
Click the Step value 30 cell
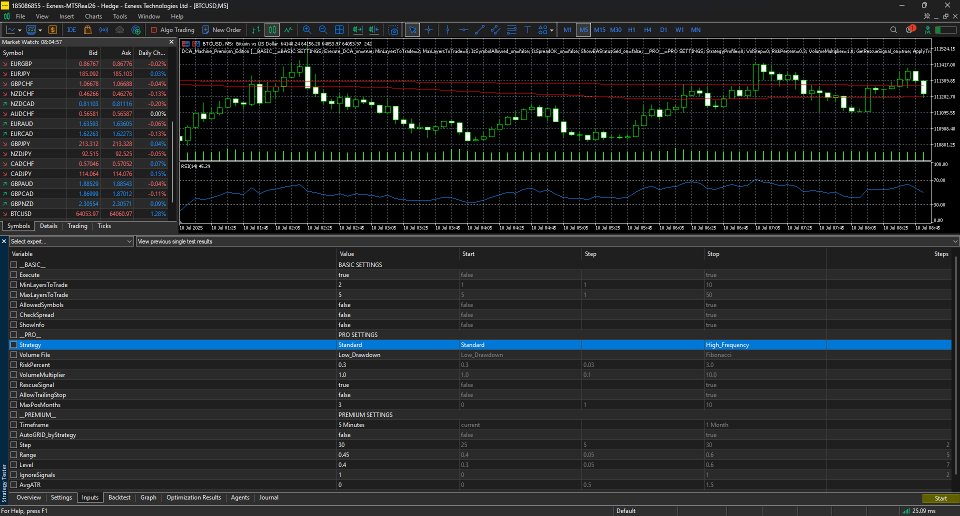tap(397, 445)
